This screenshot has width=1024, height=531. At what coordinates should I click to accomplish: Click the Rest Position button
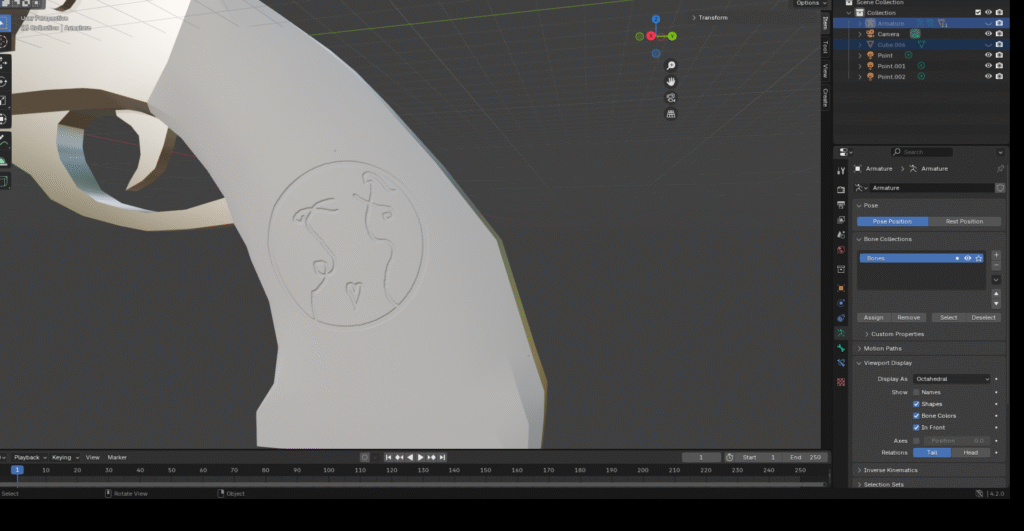tap(964, 221)
